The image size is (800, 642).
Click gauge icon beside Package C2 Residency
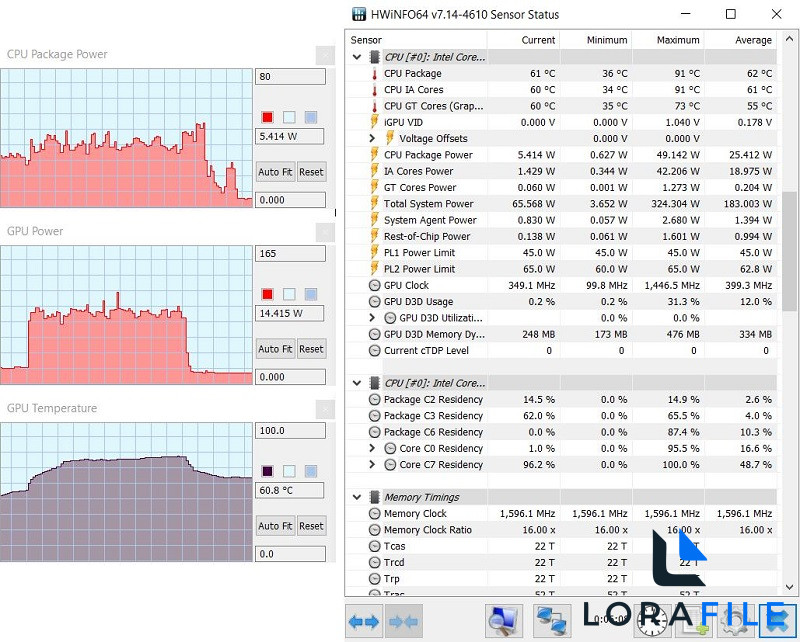click(x=374, y=400)
